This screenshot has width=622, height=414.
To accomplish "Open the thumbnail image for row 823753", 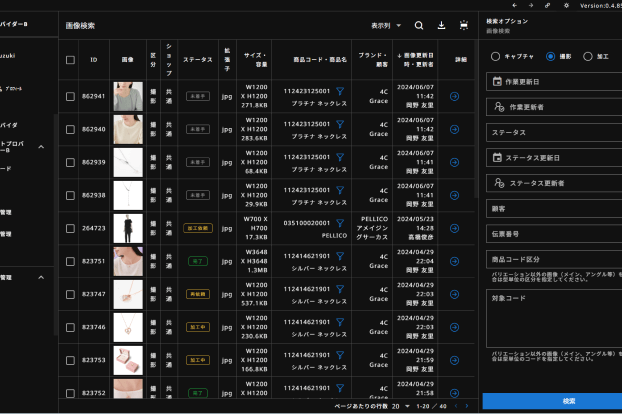I will (128, 360).
